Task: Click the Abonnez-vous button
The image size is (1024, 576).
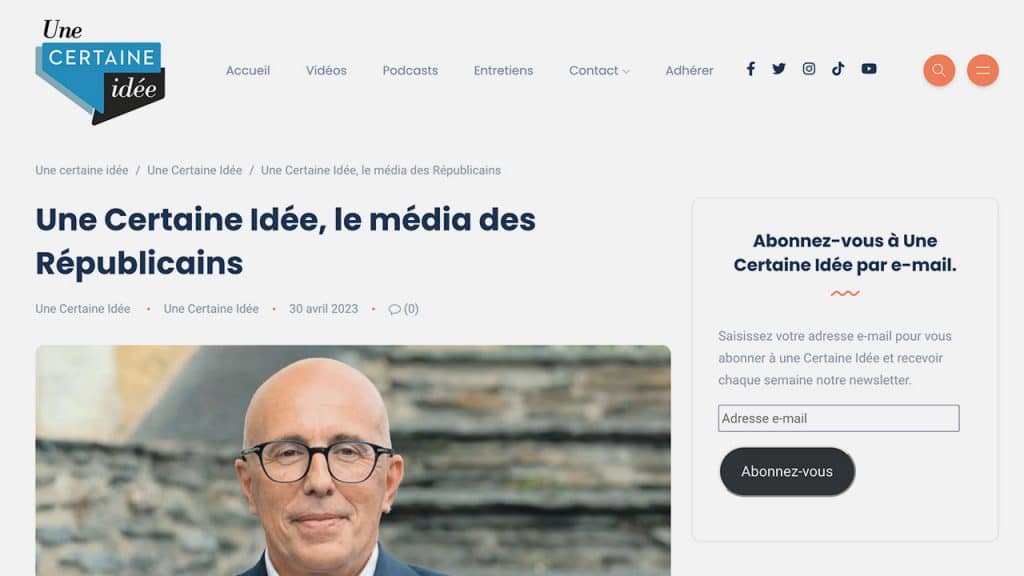Action: click(787, 472)
